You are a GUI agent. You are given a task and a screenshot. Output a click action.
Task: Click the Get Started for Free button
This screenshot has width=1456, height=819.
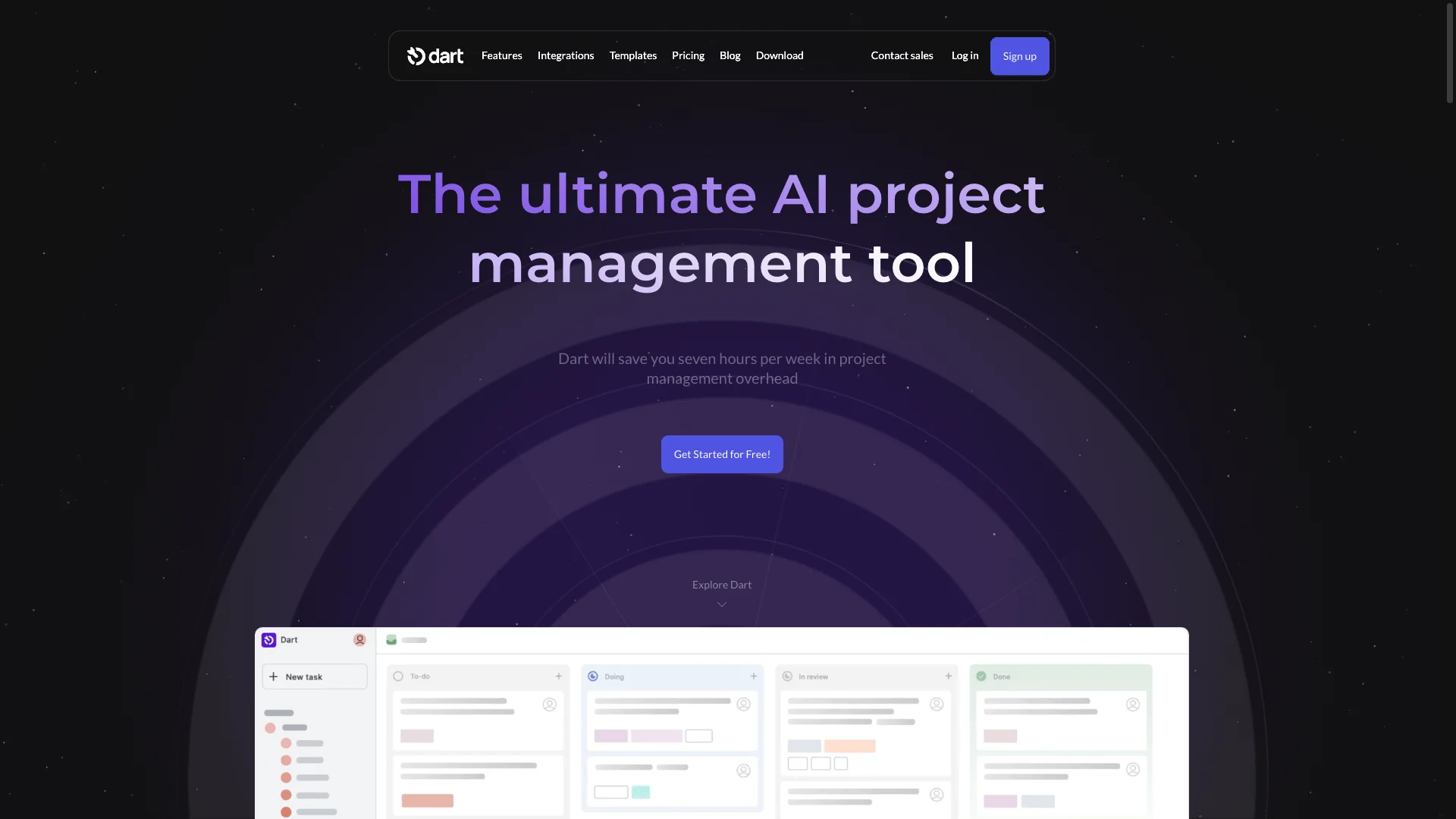pyautogui.click(x=722, y=454)
